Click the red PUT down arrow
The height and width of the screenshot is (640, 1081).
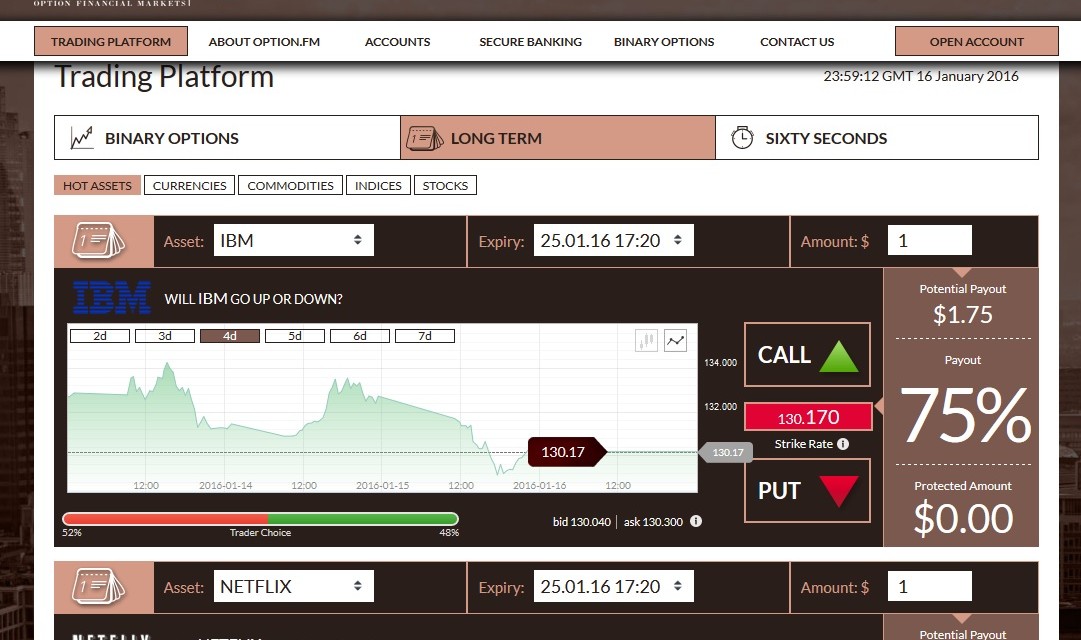coord(838,491)
